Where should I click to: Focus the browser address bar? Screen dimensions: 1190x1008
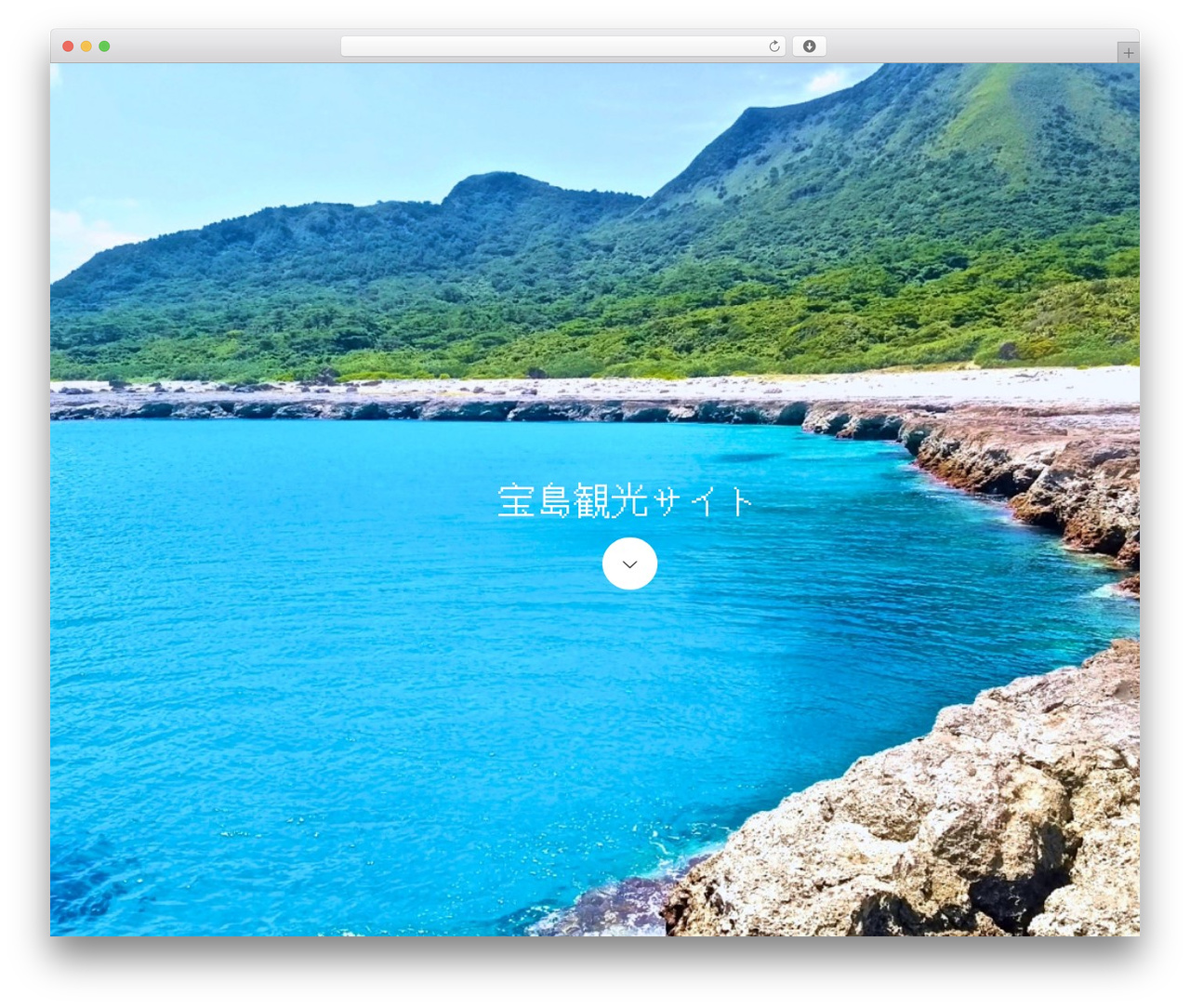coord(562,46)
